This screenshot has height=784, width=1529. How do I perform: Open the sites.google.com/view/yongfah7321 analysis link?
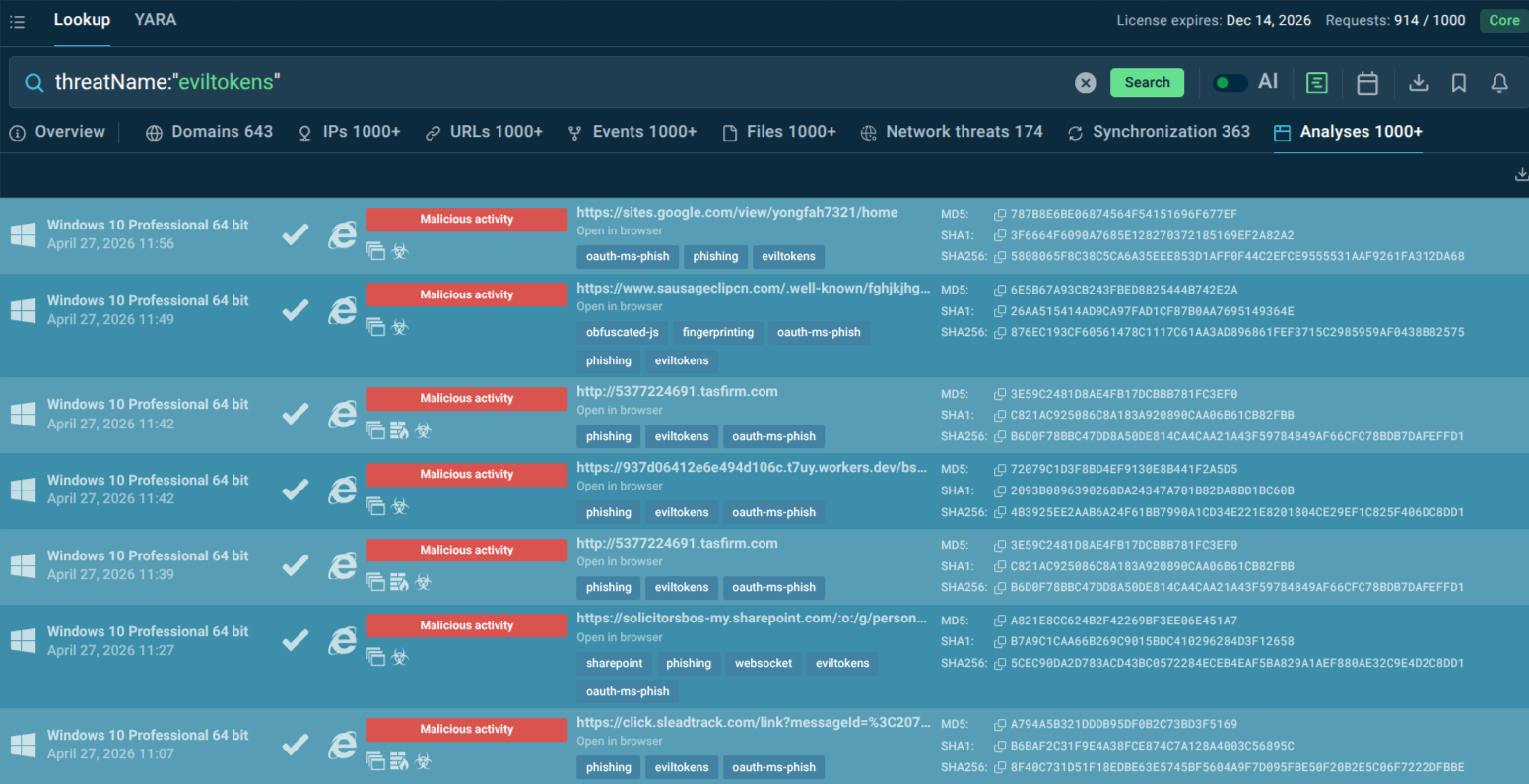point(735,211)
